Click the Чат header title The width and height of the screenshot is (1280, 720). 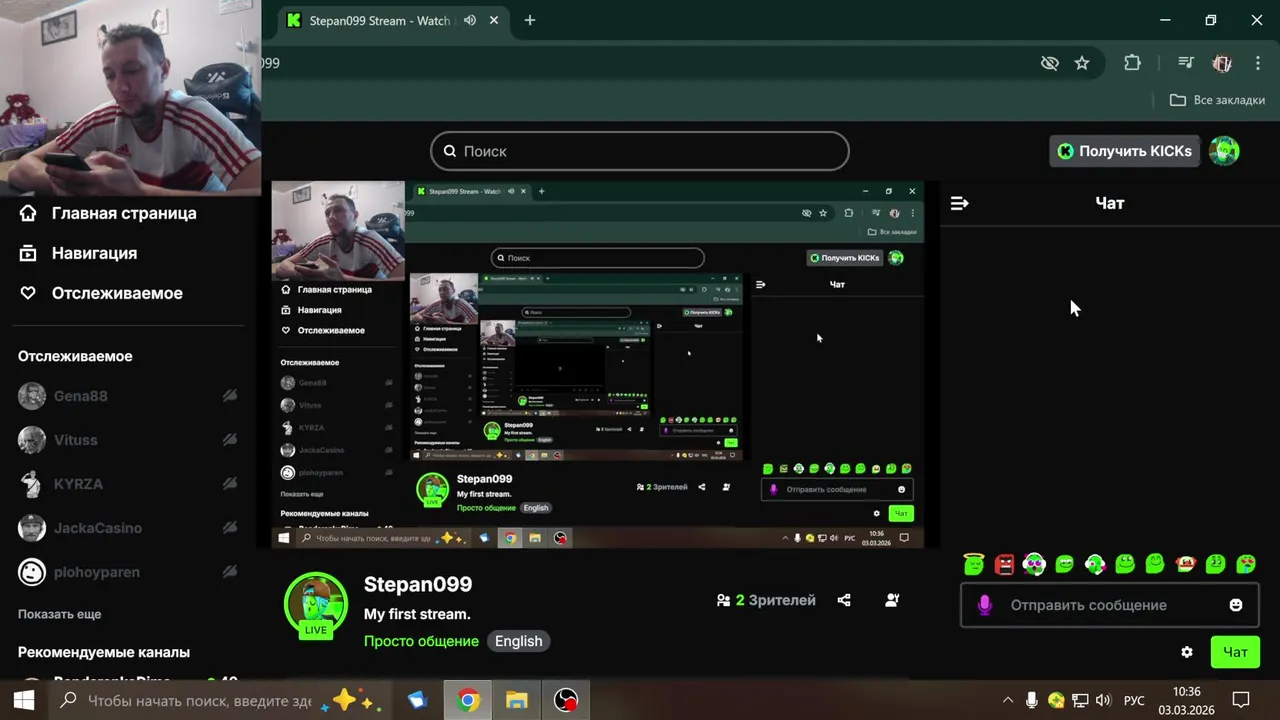click(1110, 203)
